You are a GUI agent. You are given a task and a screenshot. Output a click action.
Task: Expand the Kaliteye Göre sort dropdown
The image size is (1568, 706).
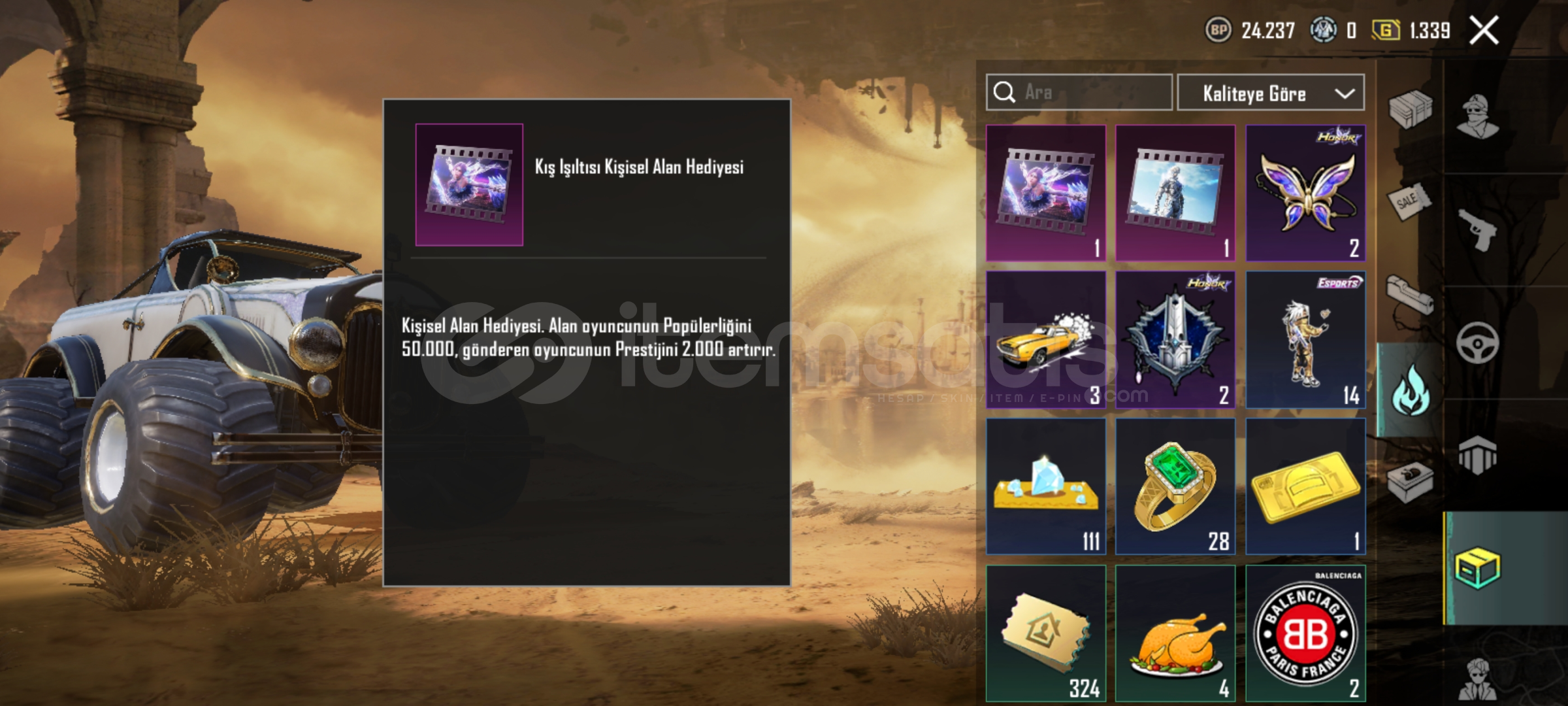[1271, 93]
